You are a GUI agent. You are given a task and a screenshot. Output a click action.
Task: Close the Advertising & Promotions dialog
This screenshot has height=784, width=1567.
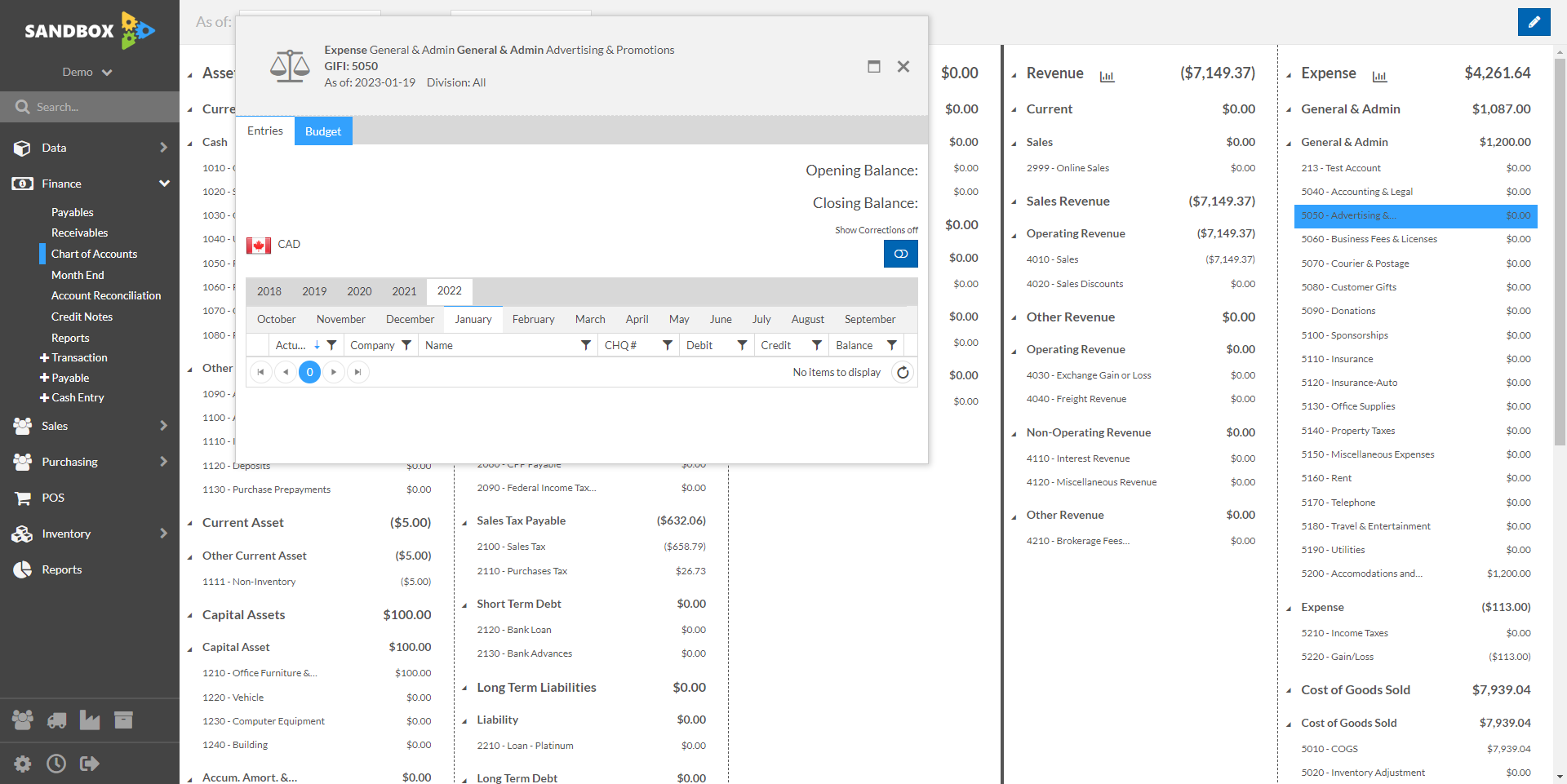(x=903, y=66)
